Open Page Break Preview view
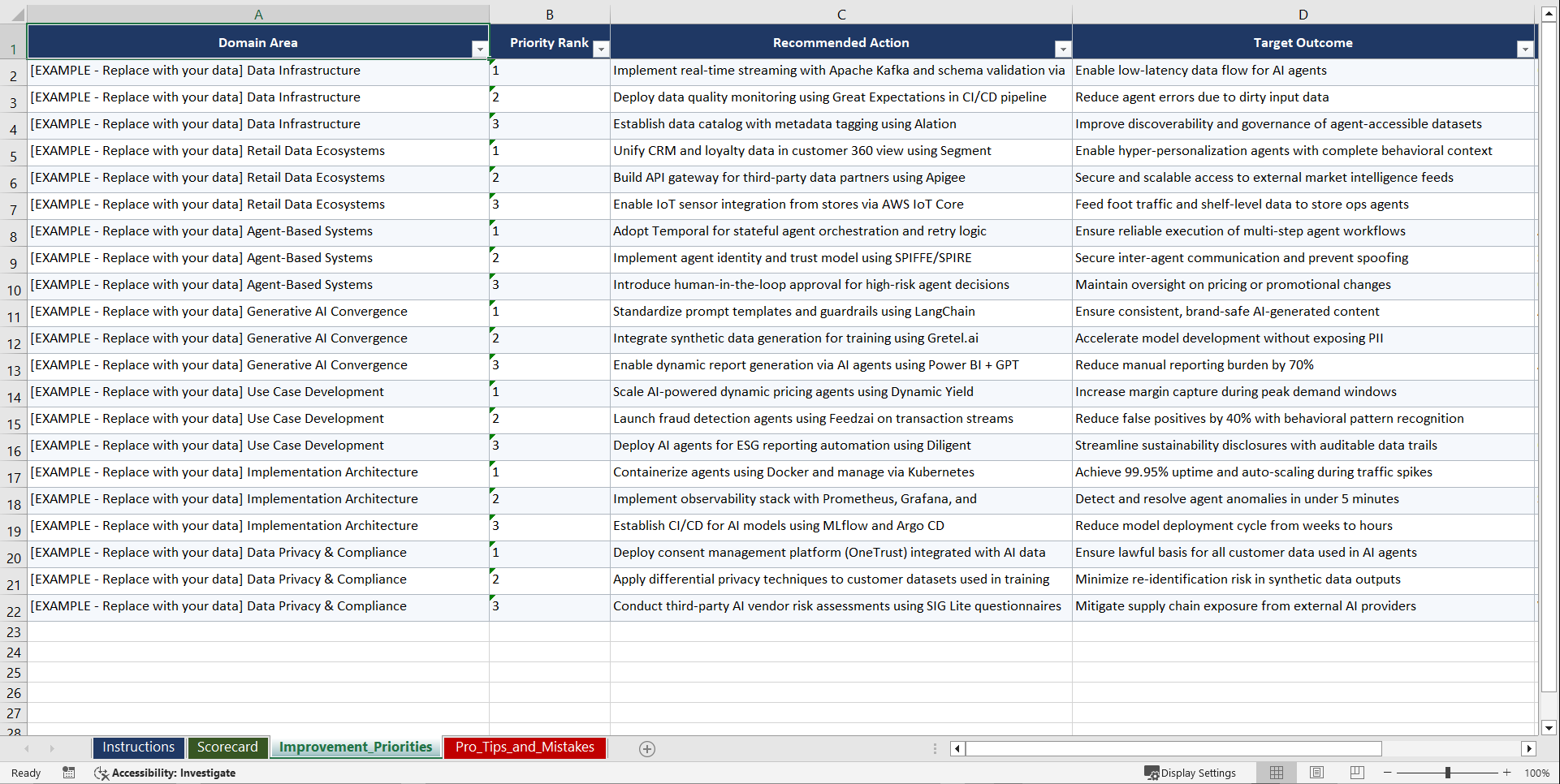The width and height of the screenshot is (1560, 784). [x=1357, y=773]
